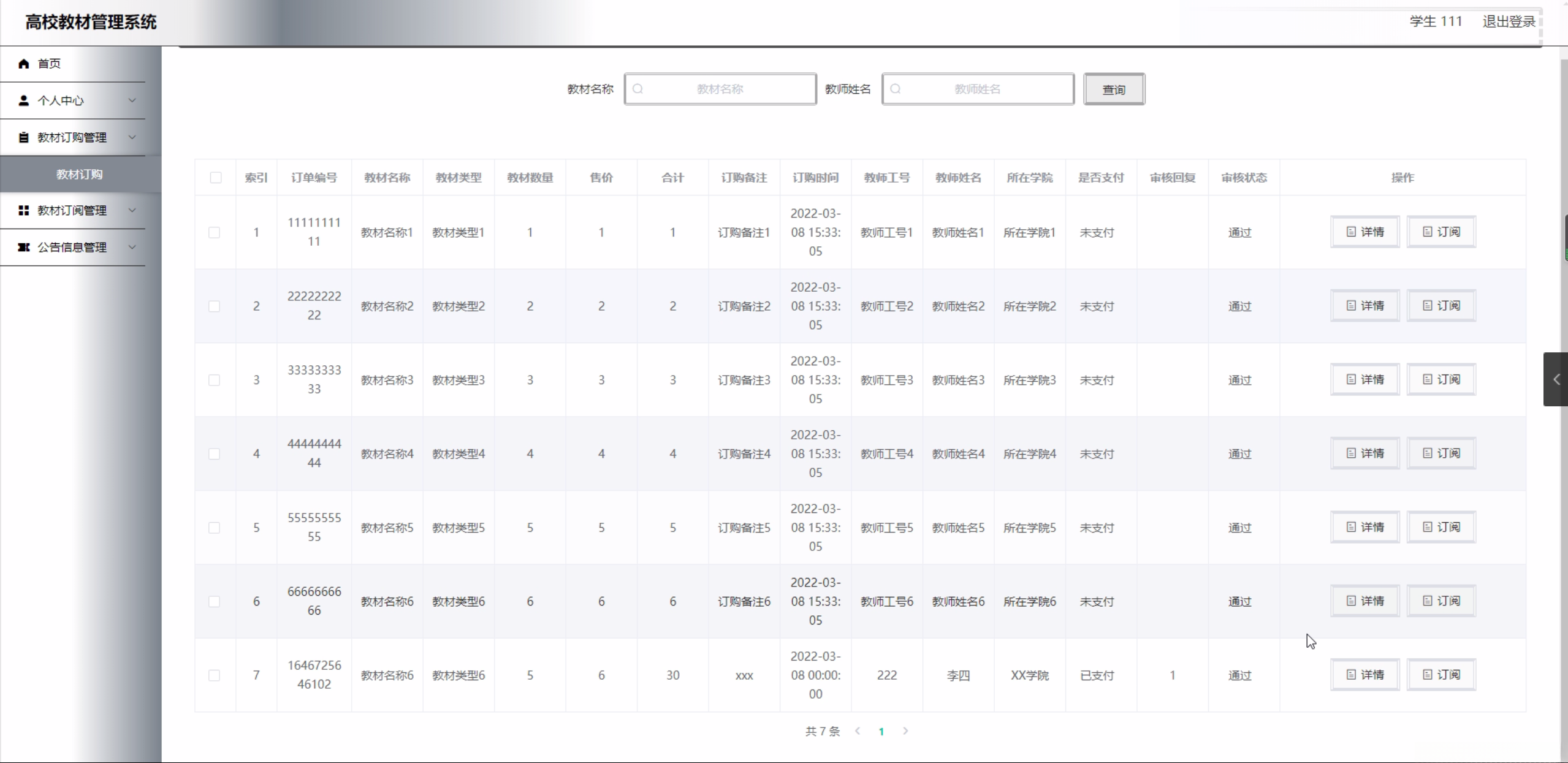1568x763 pixels.
Task: Click the grid icon for 教材订阅管理
Action: [x=24, y=211]
